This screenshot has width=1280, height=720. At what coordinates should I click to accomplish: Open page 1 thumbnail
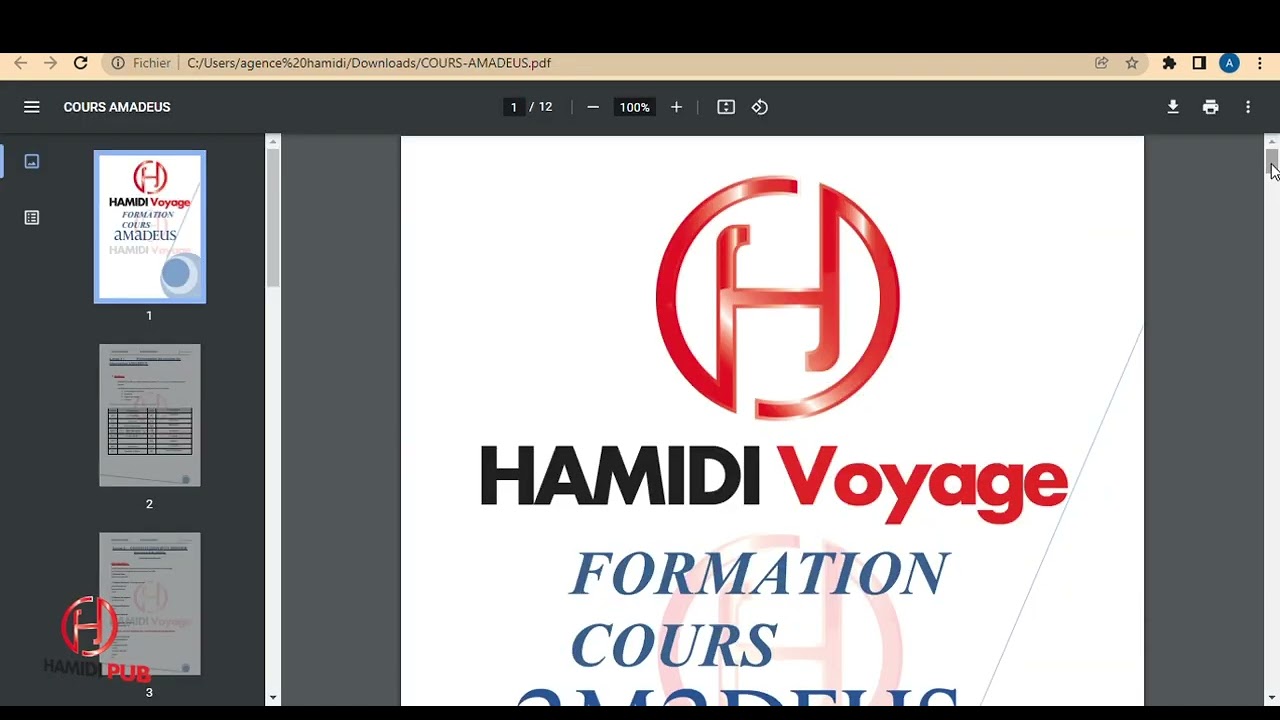click(x=150, y=227)
